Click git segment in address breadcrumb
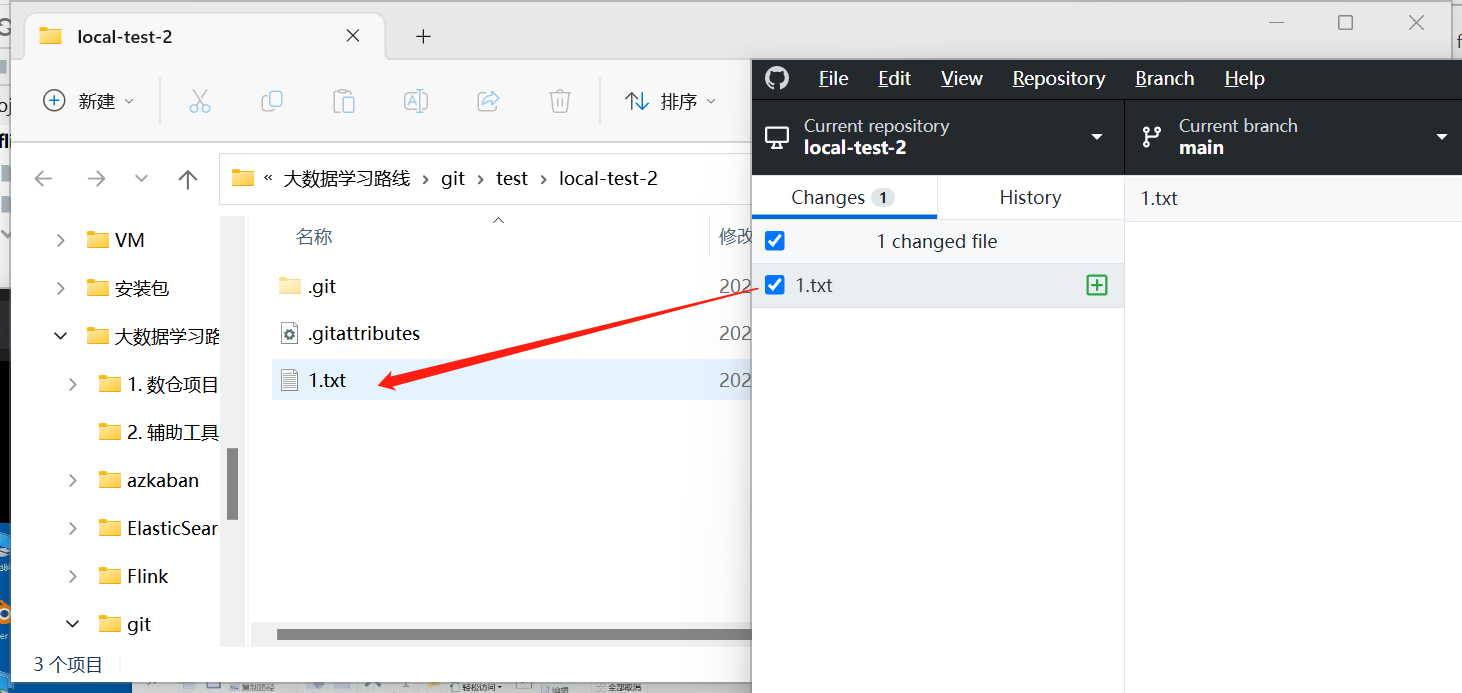The image size is (1462, 693). click(453, 179)
